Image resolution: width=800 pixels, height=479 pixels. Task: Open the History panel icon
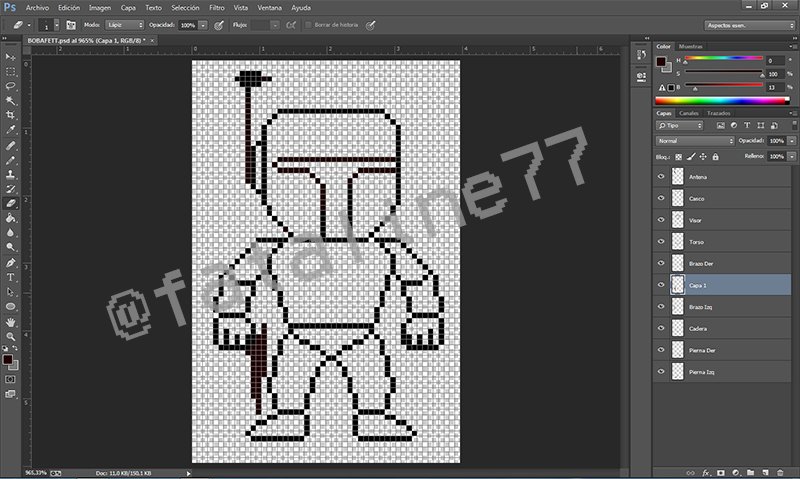pyautogui.click(x=642, y=55)
